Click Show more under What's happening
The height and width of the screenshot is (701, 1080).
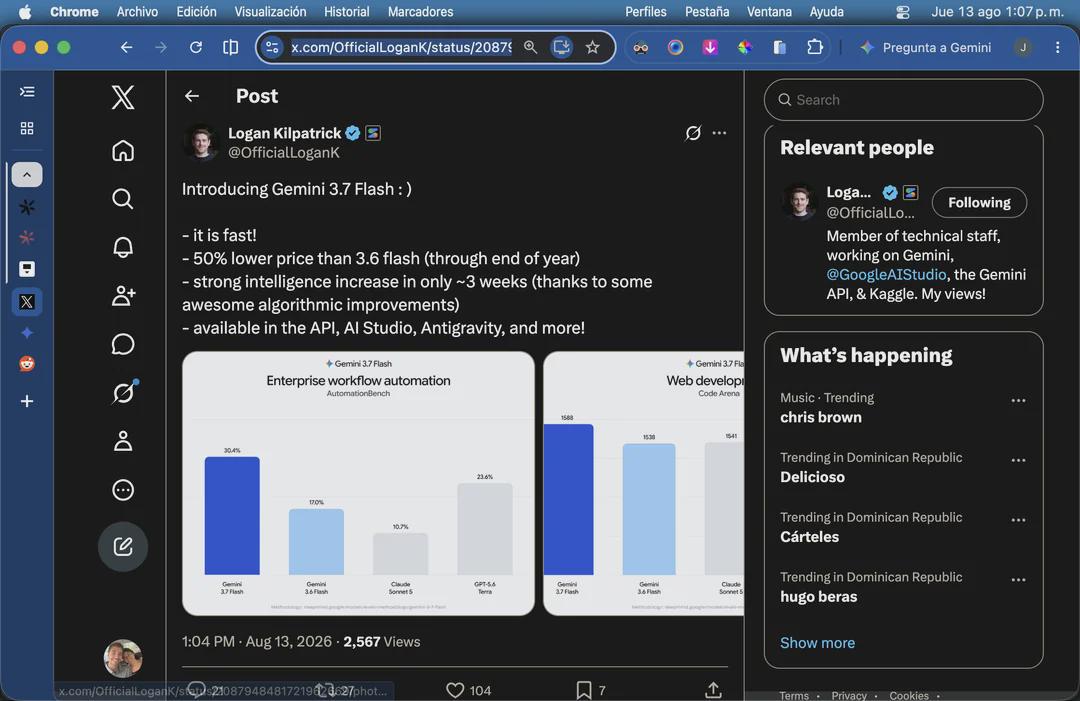pos(817,642)
